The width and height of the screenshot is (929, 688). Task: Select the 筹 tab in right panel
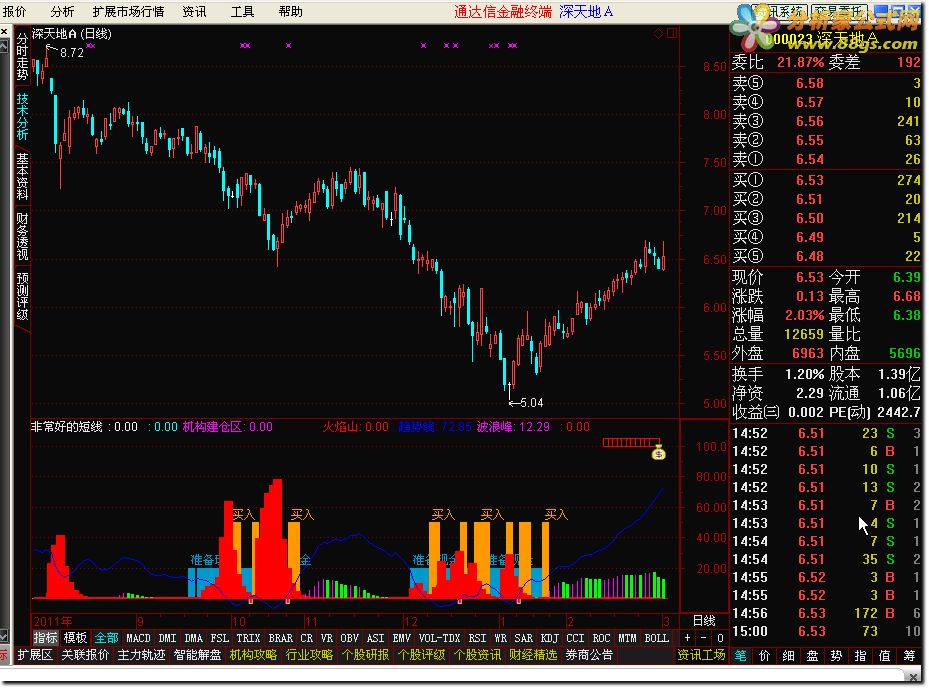coord(909,655)
